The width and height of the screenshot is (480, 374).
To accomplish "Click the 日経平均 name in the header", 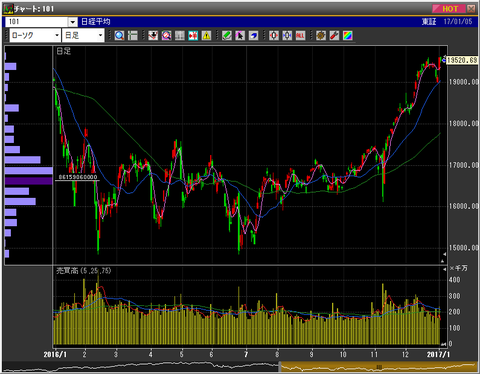I will pos(96,22).
